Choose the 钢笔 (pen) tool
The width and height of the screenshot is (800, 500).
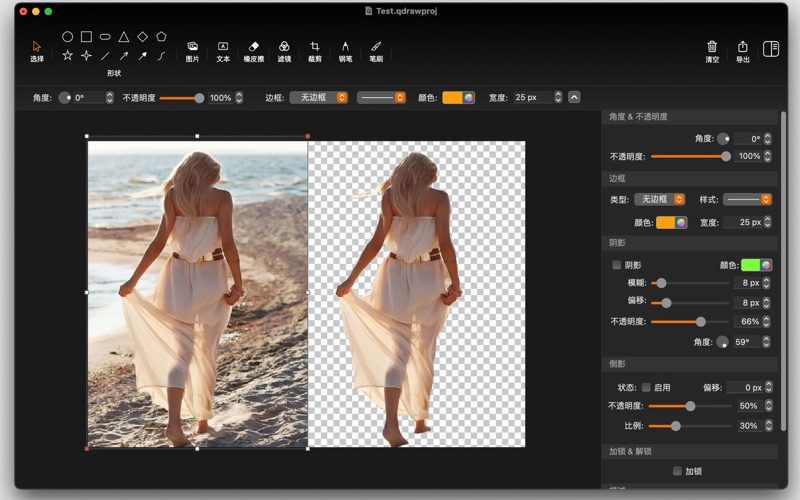[x=345, y=47]
